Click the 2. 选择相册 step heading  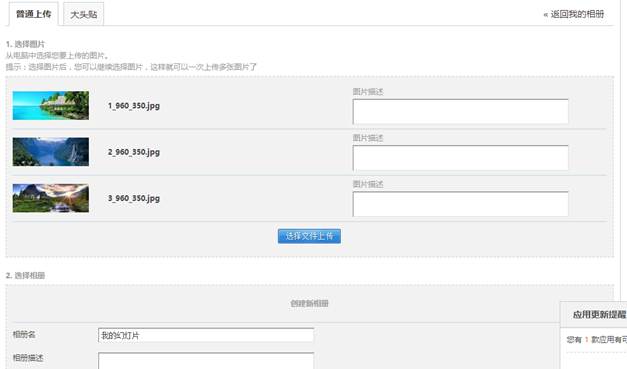pos(25,275)
